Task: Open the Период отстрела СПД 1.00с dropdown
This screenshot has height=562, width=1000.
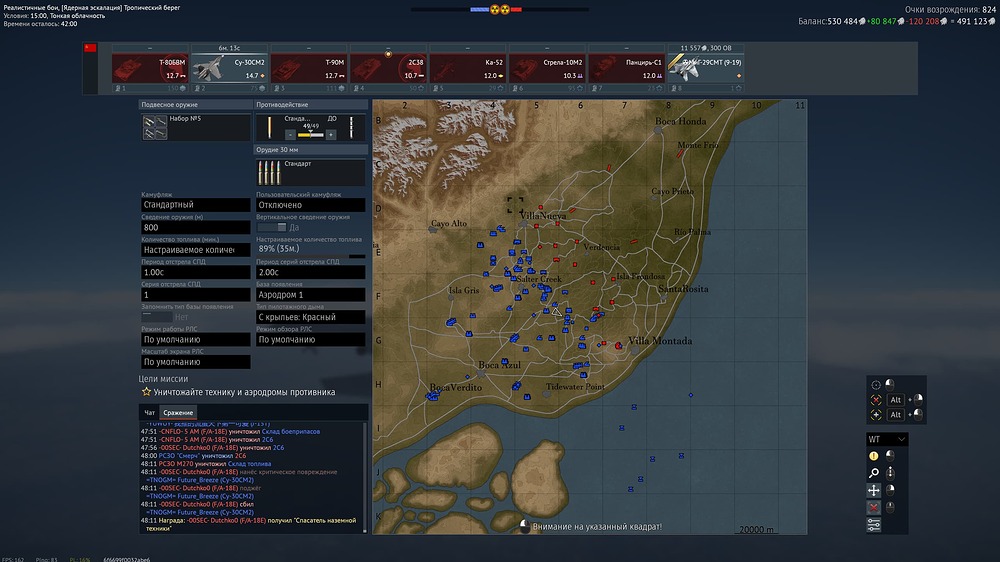Action: [x=195, y=272]
